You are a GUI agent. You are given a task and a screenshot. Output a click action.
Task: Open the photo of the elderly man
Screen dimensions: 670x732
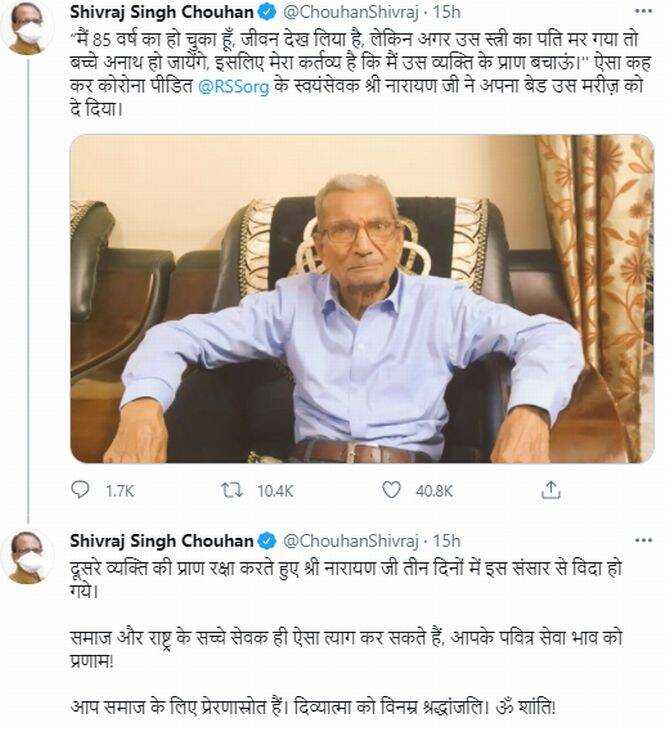(361, 298)
